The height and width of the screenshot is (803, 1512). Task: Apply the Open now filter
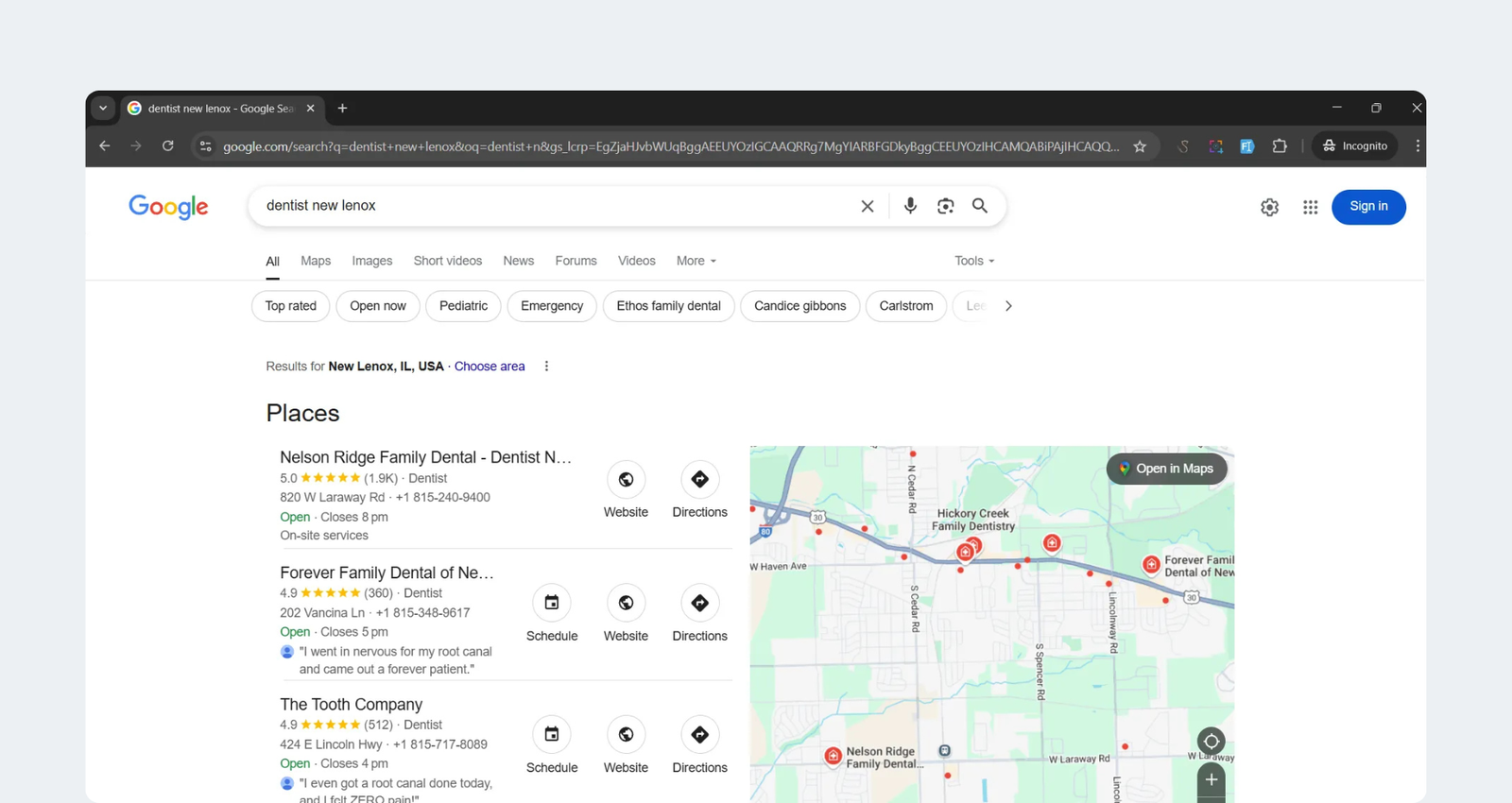point(377,306)
